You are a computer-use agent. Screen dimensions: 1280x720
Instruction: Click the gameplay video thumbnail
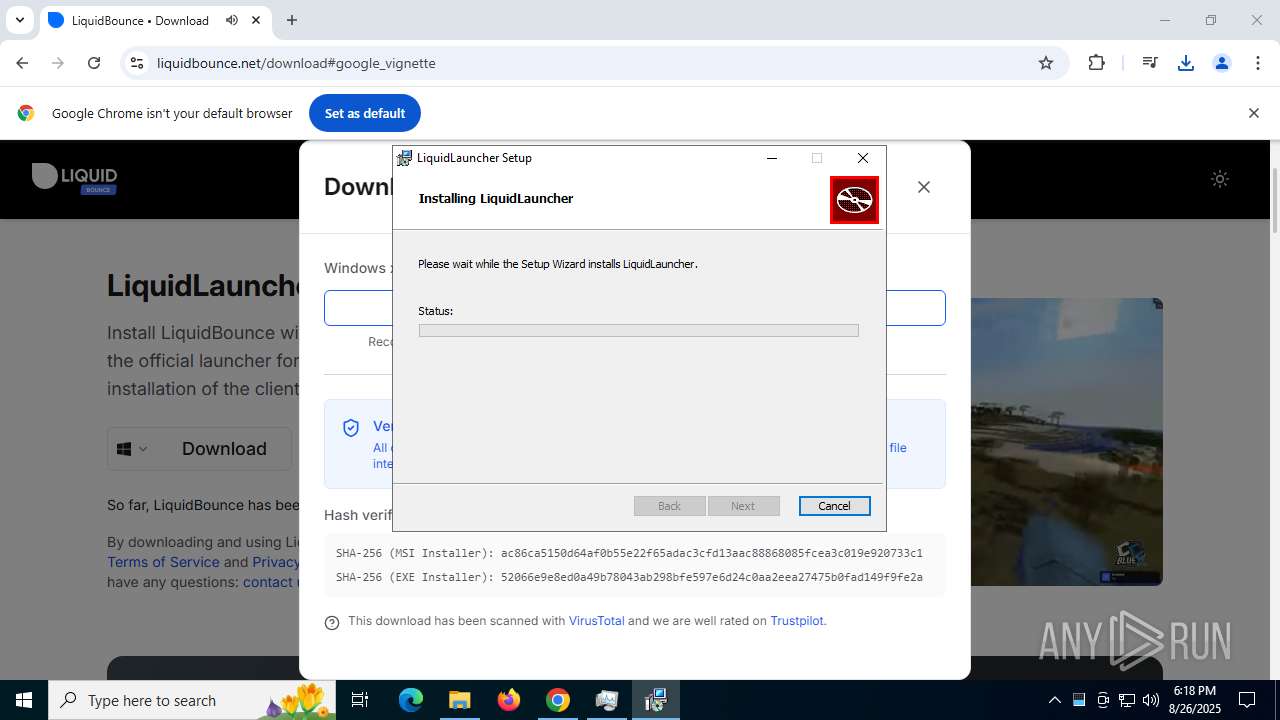[1066, 441]
